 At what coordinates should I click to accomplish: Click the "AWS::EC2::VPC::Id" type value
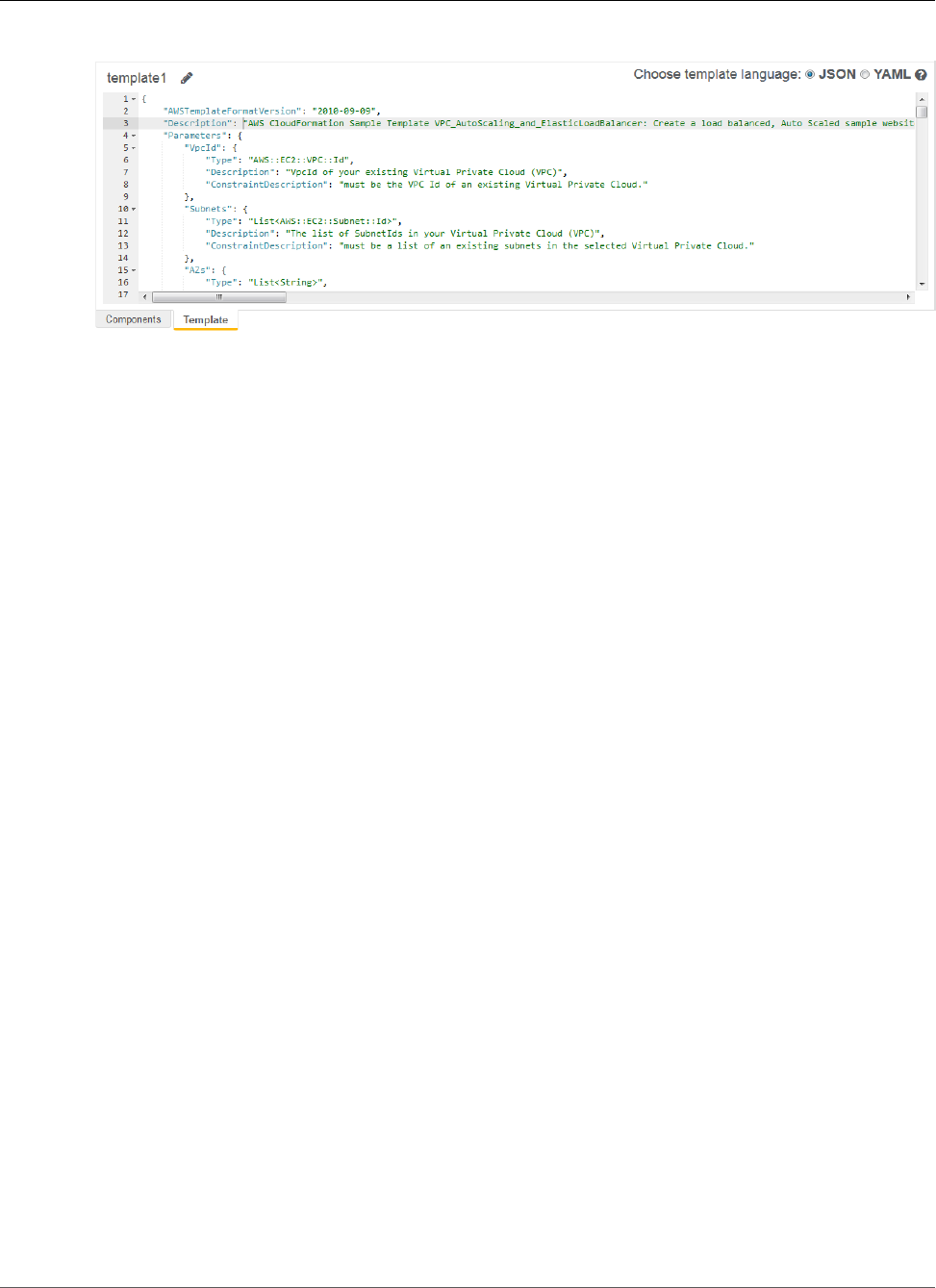tap(300, 161)
